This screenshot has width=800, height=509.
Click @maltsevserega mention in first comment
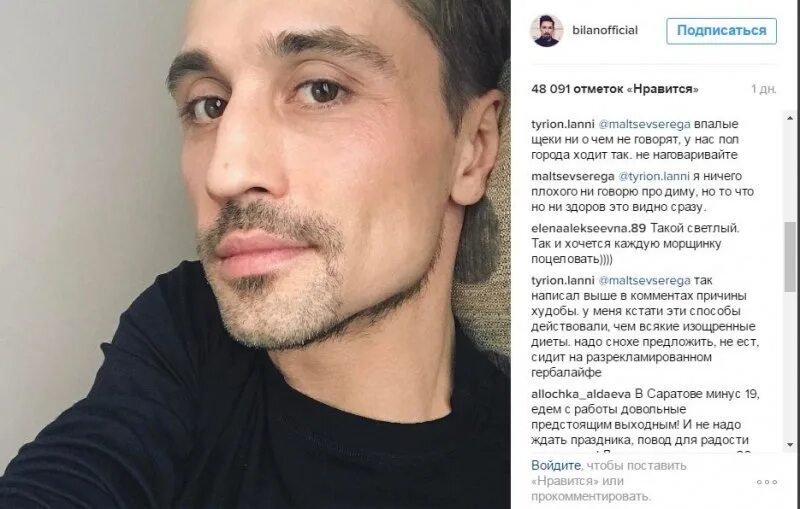point(644,124)
